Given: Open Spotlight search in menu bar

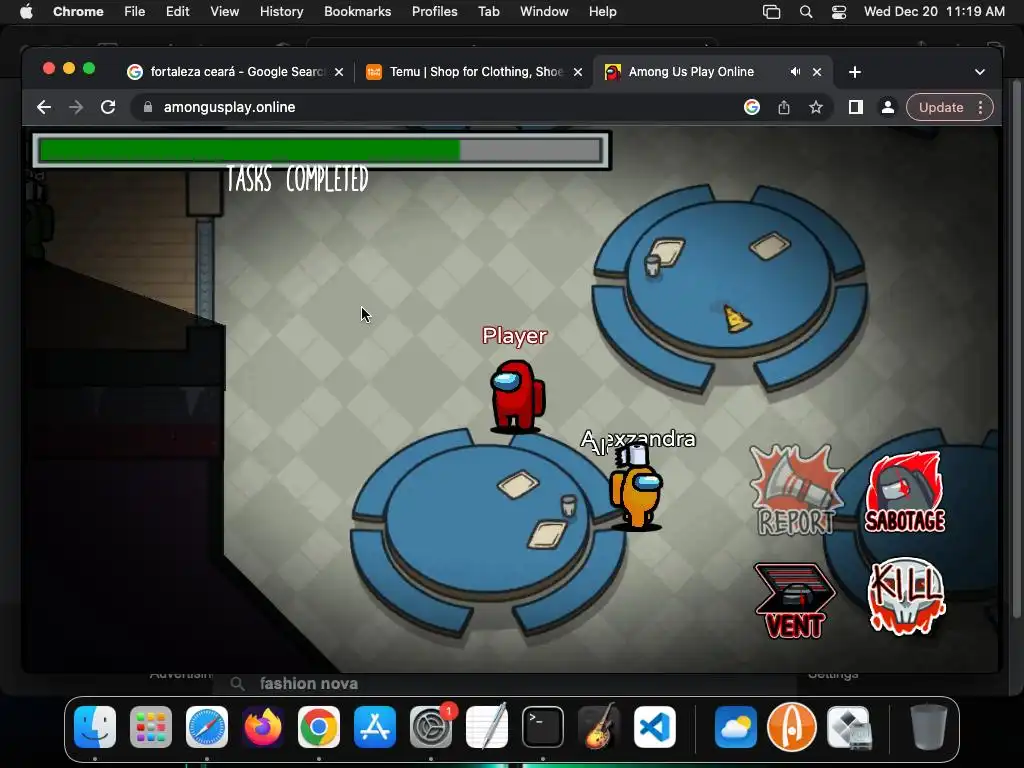Looking at the screenshot, I should click(806, 12).
